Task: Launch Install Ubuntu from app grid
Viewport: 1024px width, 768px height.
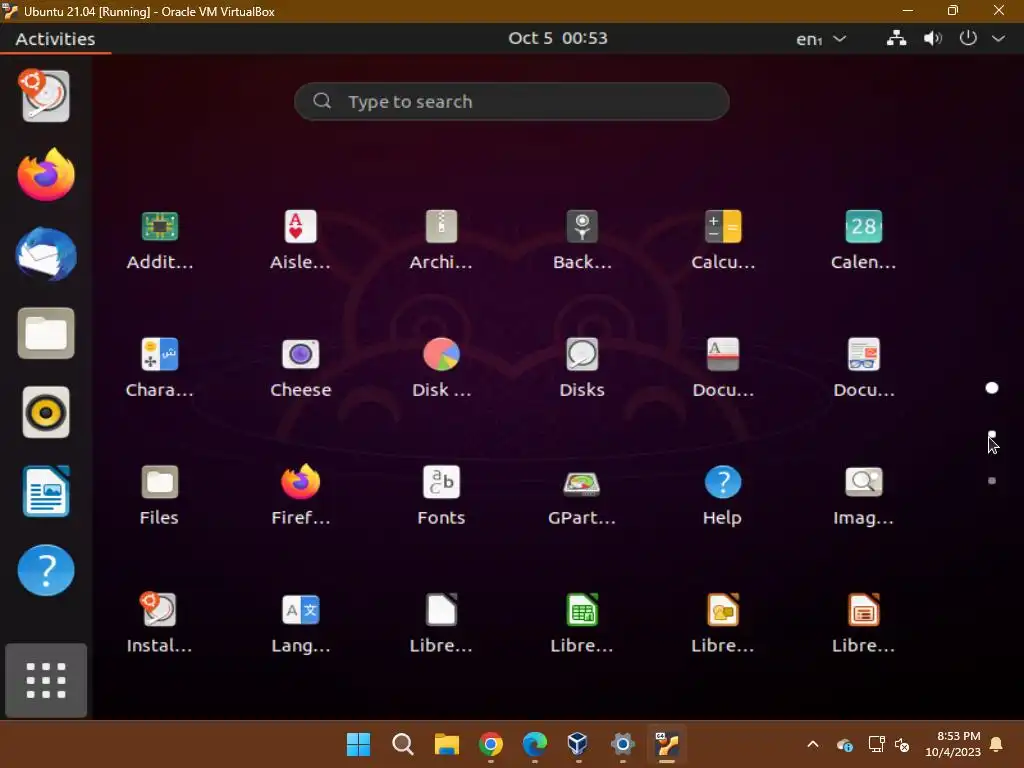Action: point(160,623)
